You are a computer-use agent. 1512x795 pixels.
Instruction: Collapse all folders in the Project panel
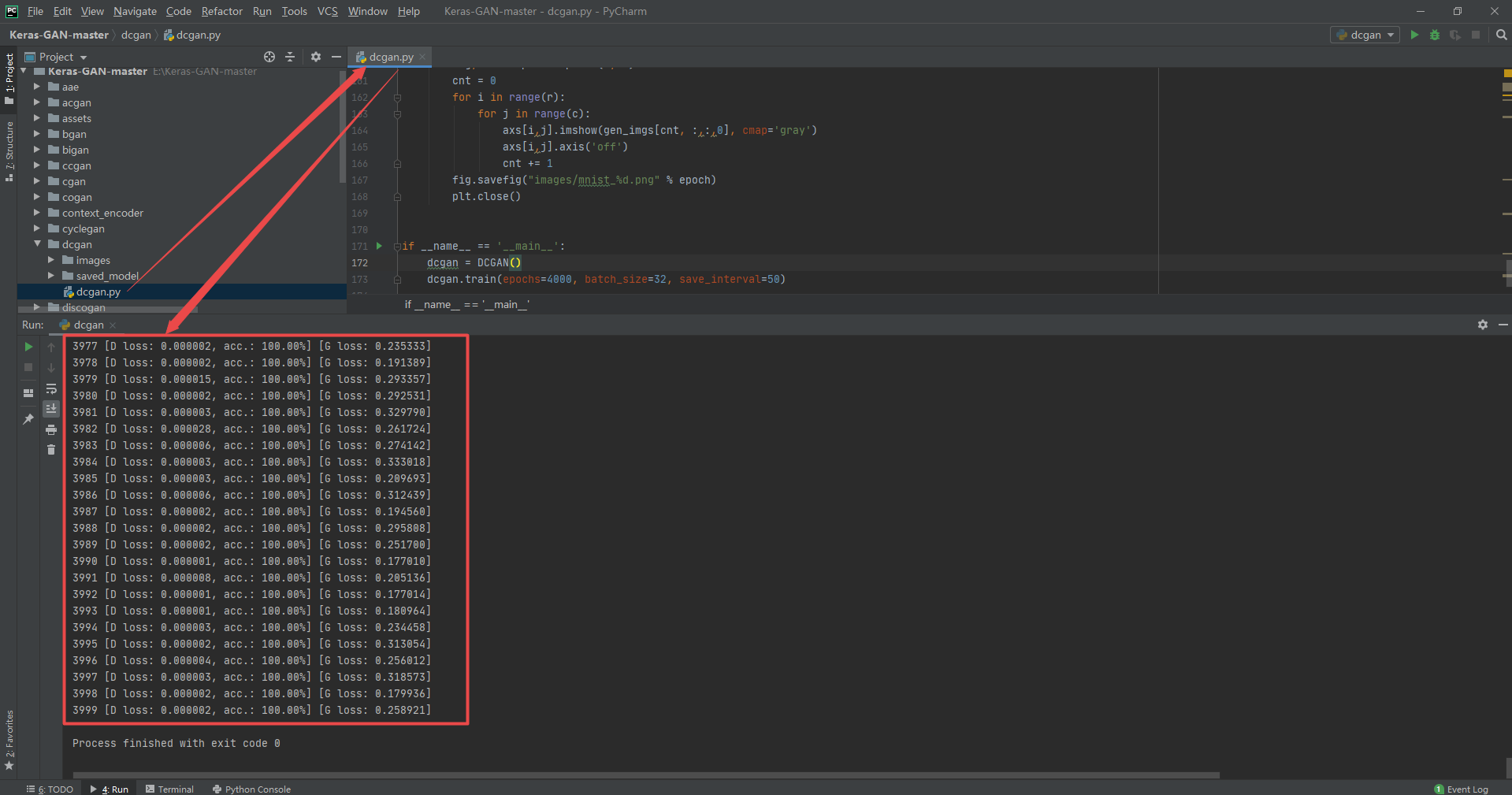tap(290, 57)
